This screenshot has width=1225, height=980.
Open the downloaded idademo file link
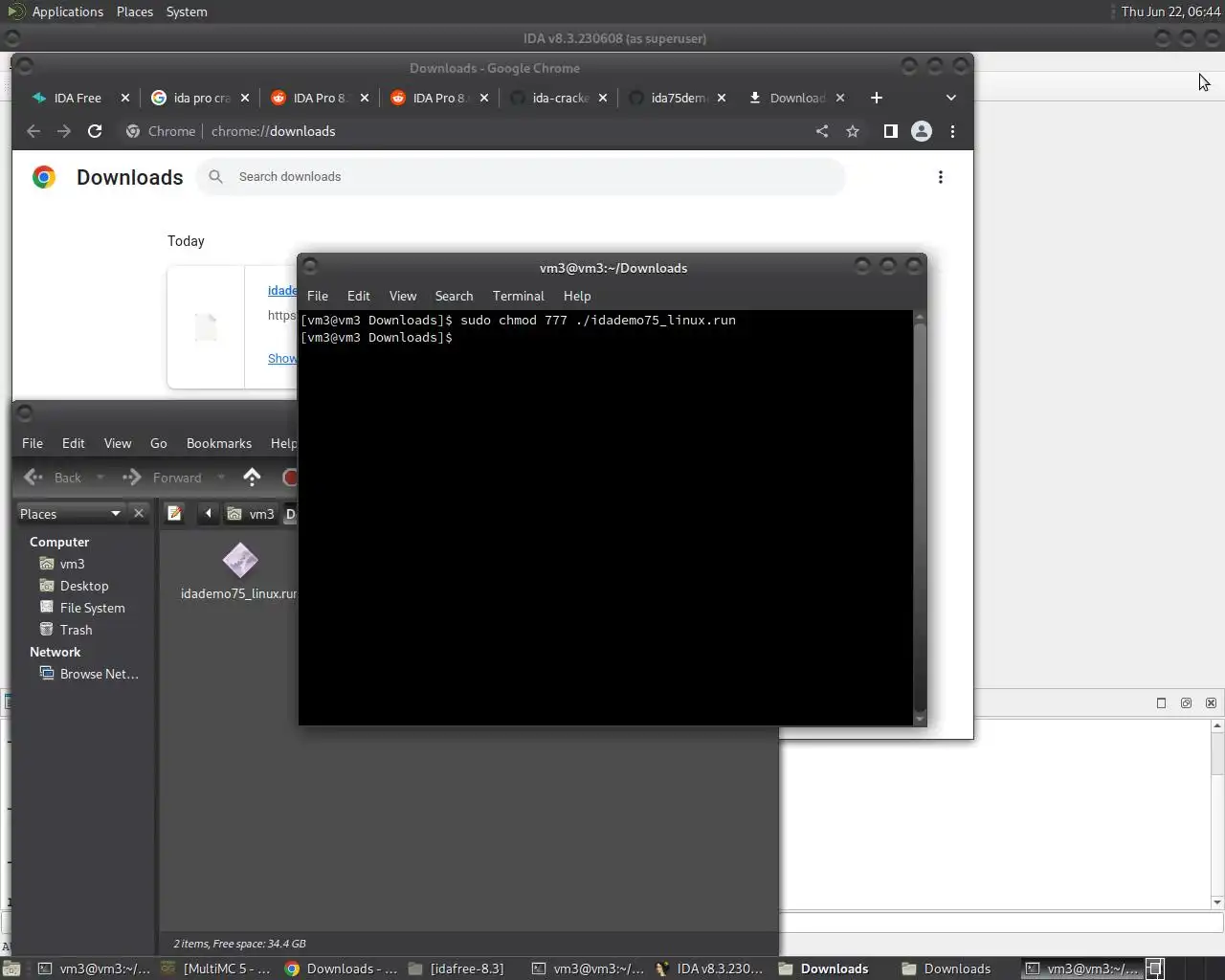(x=282, y=290)
